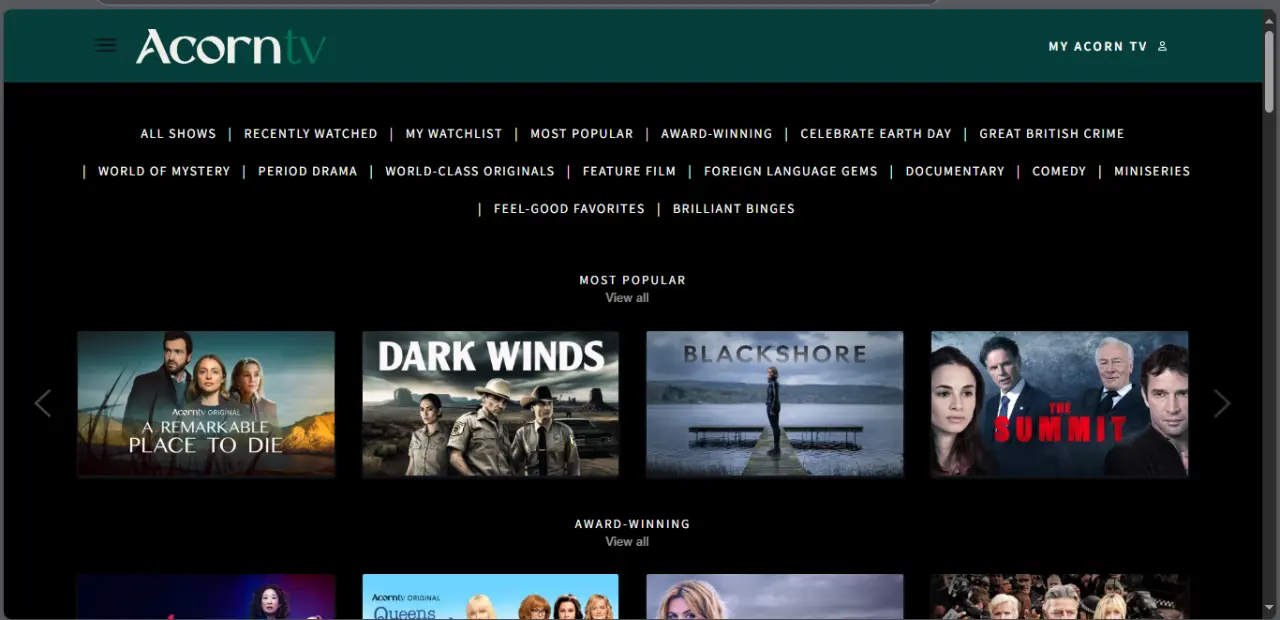Show previous Most Popular carousel items
This screenshot has width=1280, height=620.
coord(42,403)
